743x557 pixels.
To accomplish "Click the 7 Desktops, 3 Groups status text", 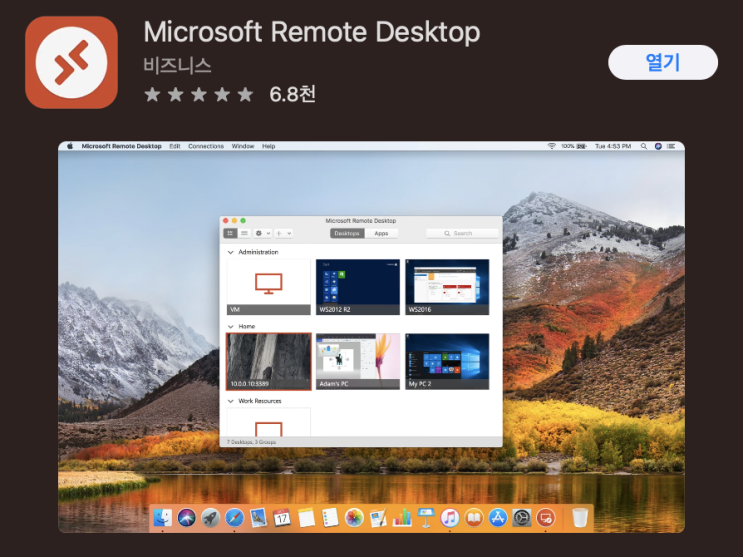I will (x=251, y=442).
